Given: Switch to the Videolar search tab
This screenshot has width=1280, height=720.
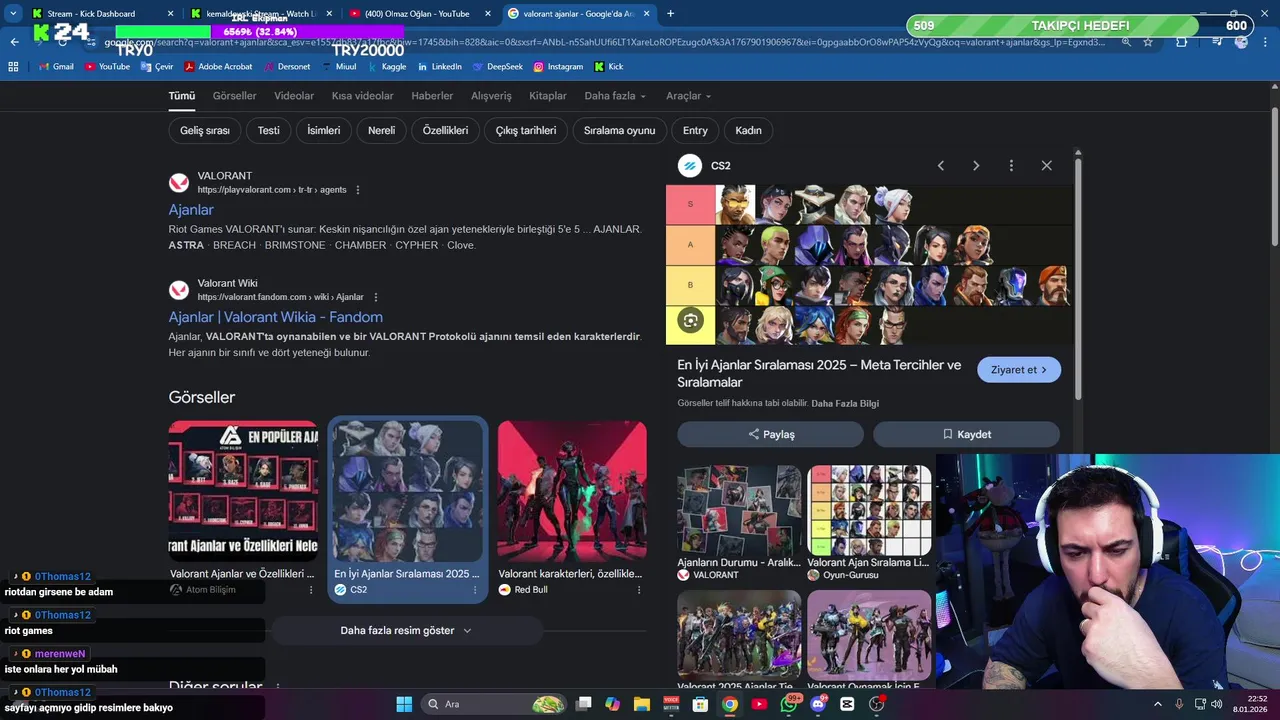Looking at the screenshot, I should (x=294, y=96).
